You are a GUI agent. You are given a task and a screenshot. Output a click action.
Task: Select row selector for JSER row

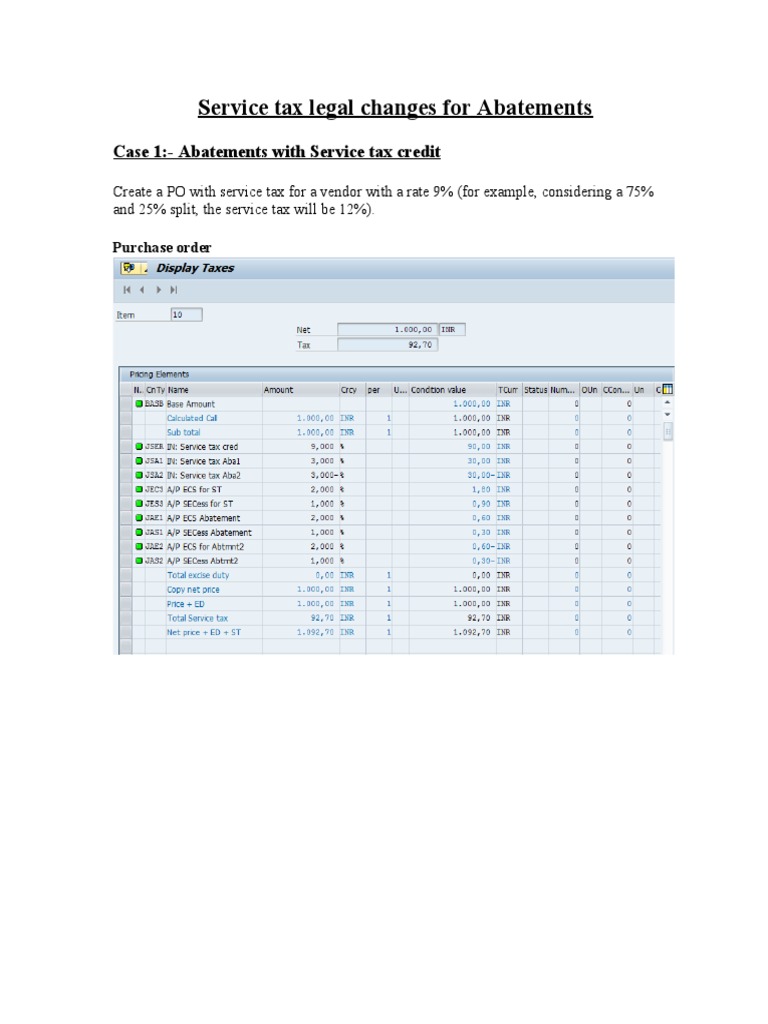126,447
